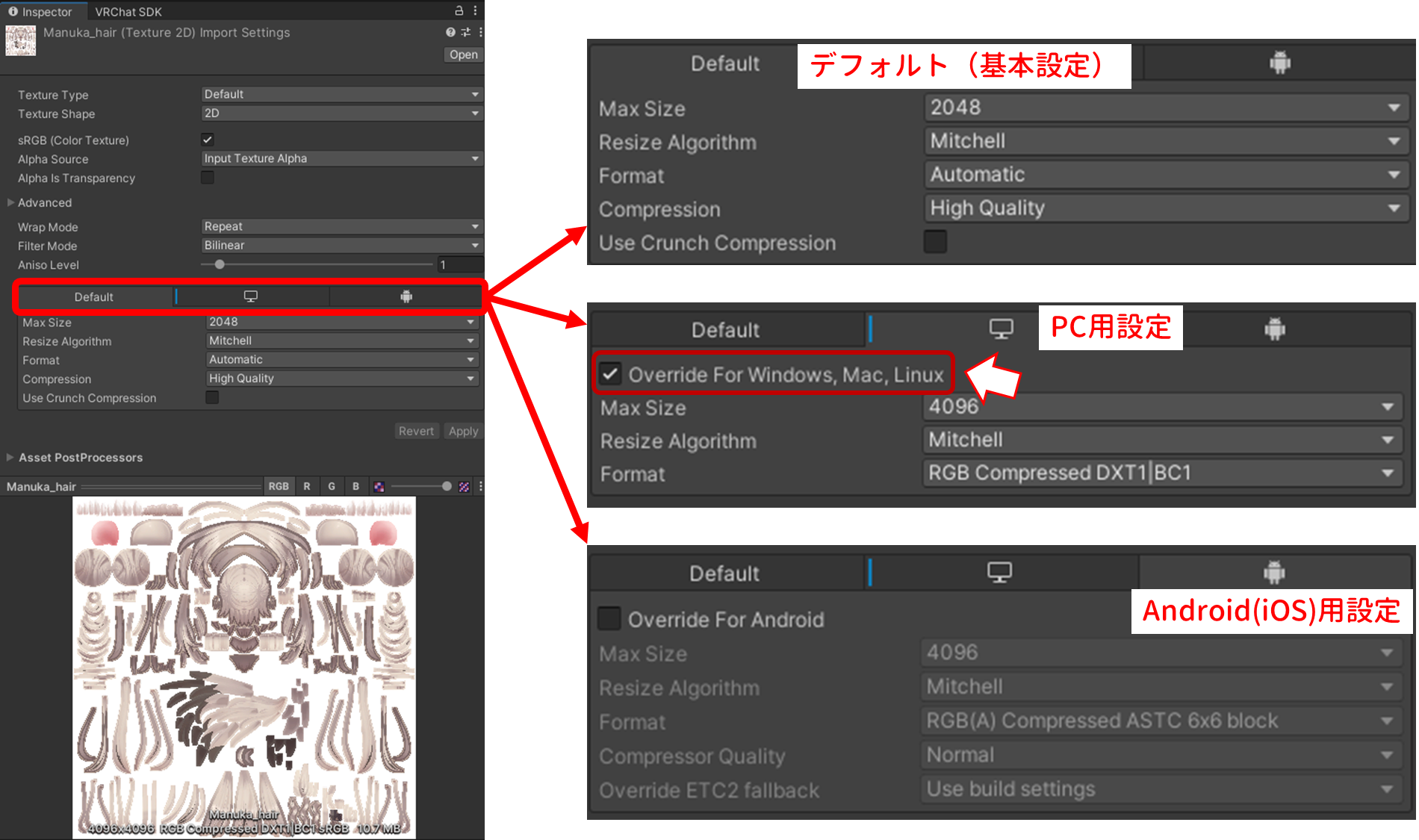Image resolution: width=1419 pixels, height=840 pixels.
Task: Click the preset sliders icon in the header
Action: [465, 32]
